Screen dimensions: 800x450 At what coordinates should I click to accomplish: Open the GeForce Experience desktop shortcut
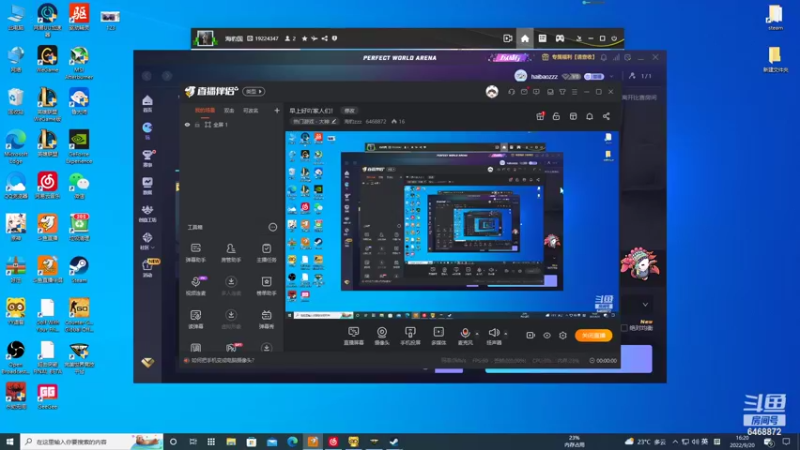[79, 147]
